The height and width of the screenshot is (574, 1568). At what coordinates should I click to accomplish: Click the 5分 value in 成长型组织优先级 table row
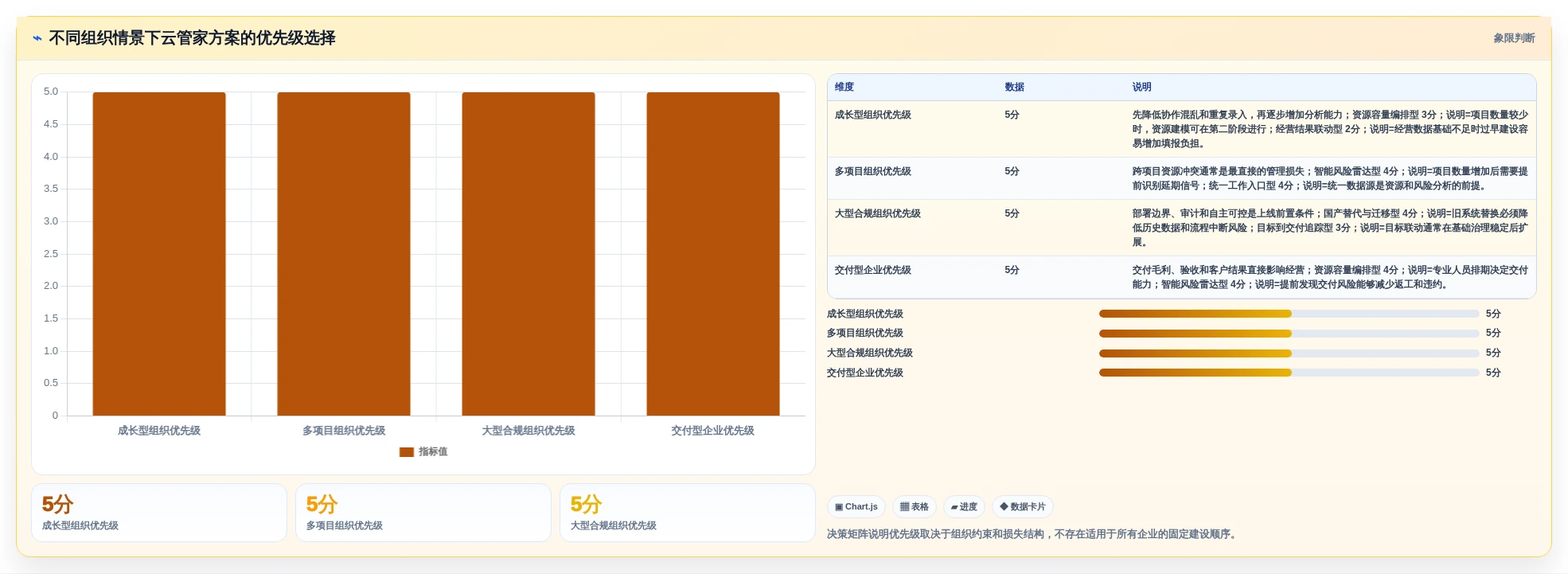coord(1012,115)
